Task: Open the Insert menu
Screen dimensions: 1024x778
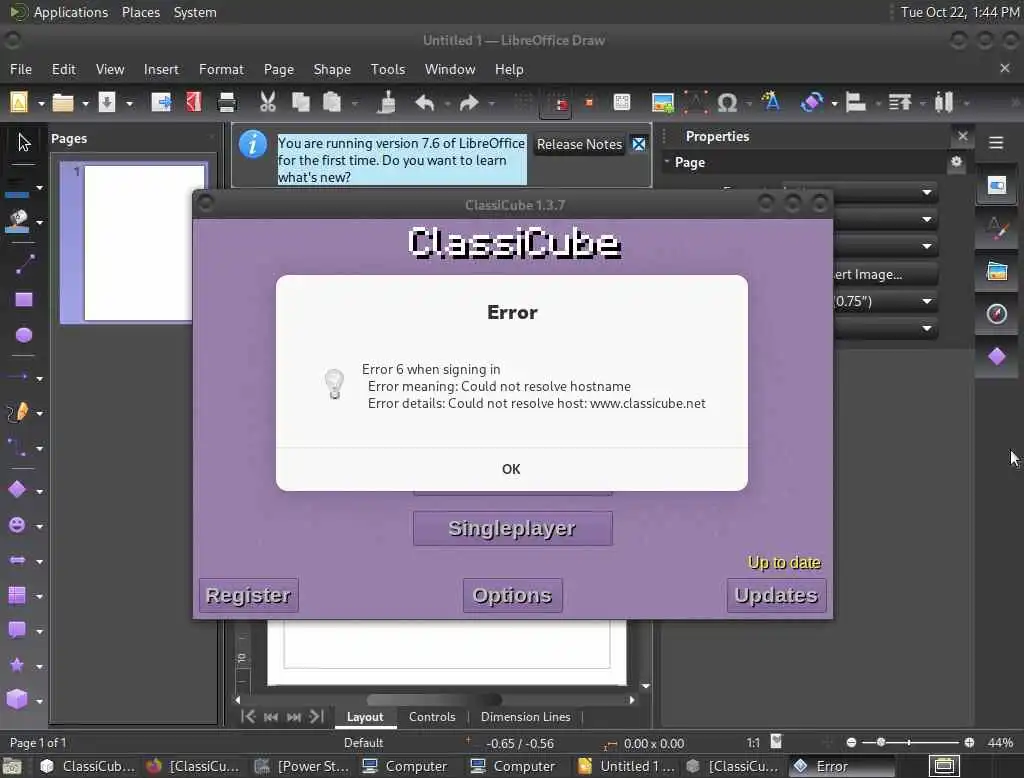Action: (x=161, y=69)
